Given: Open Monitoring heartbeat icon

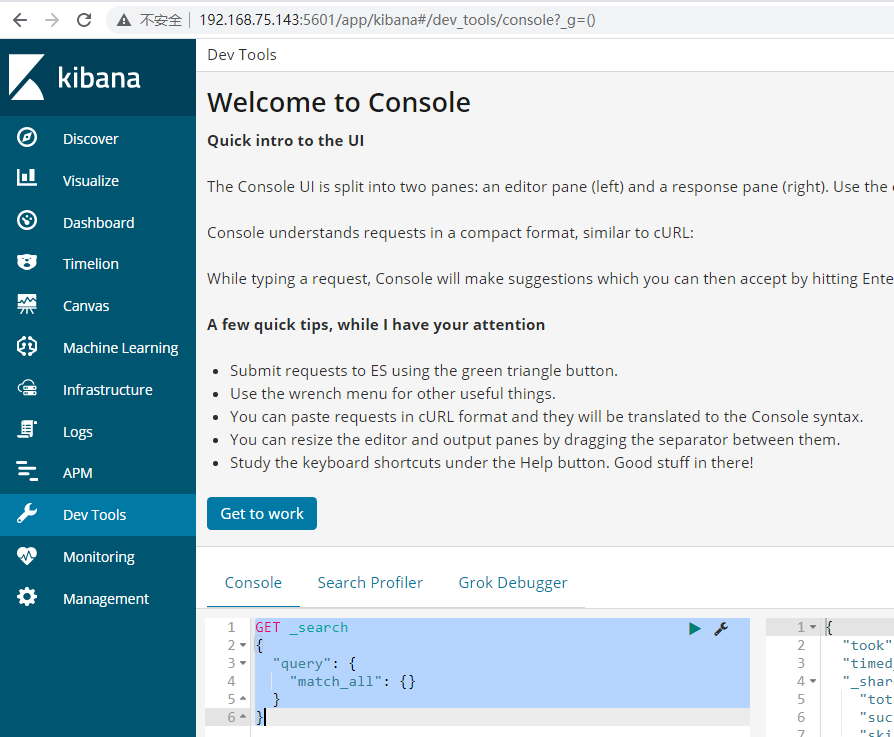Looking at the screenshot, I should (x=27, y=555).
